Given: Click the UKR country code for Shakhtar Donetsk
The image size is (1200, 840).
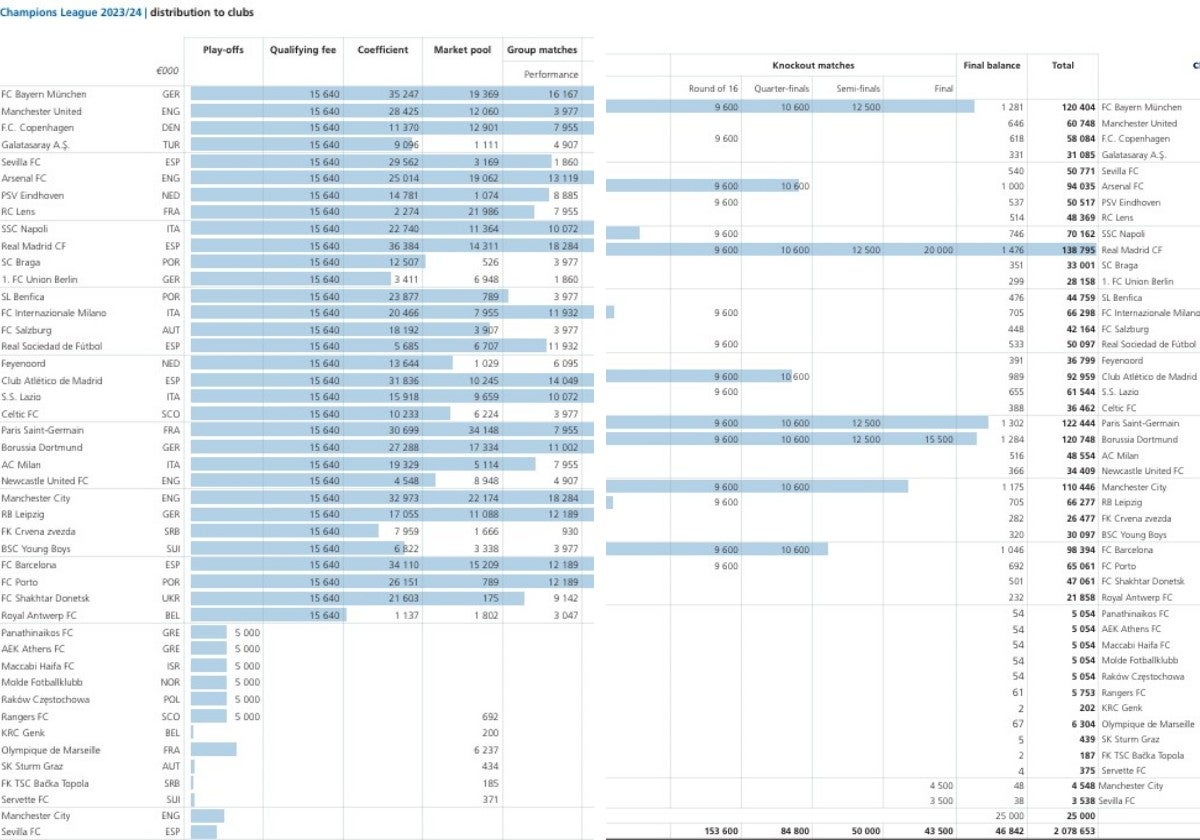Looking at the screenshot, I should (x=171, y=598).
